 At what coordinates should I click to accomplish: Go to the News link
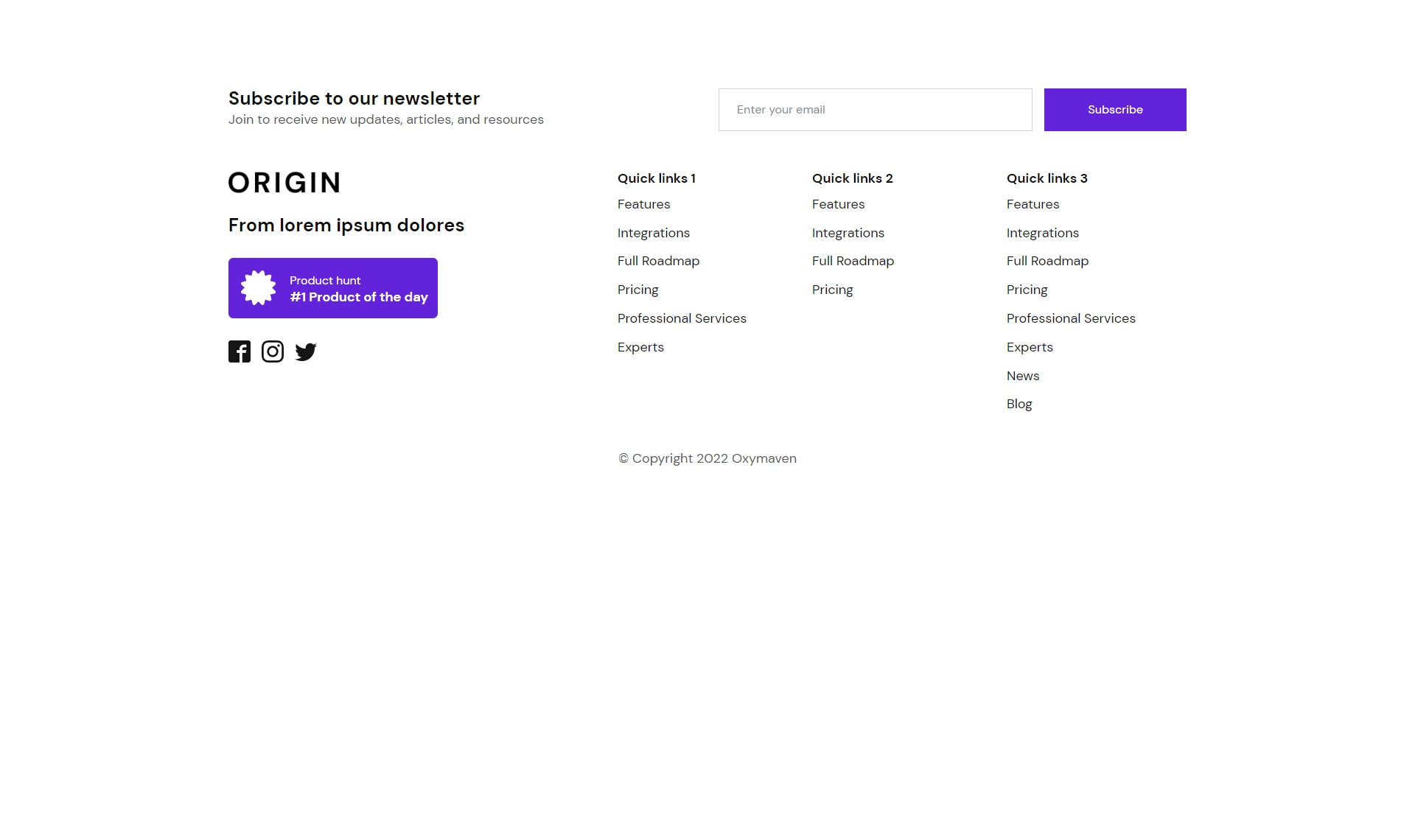click(1023, 376)
